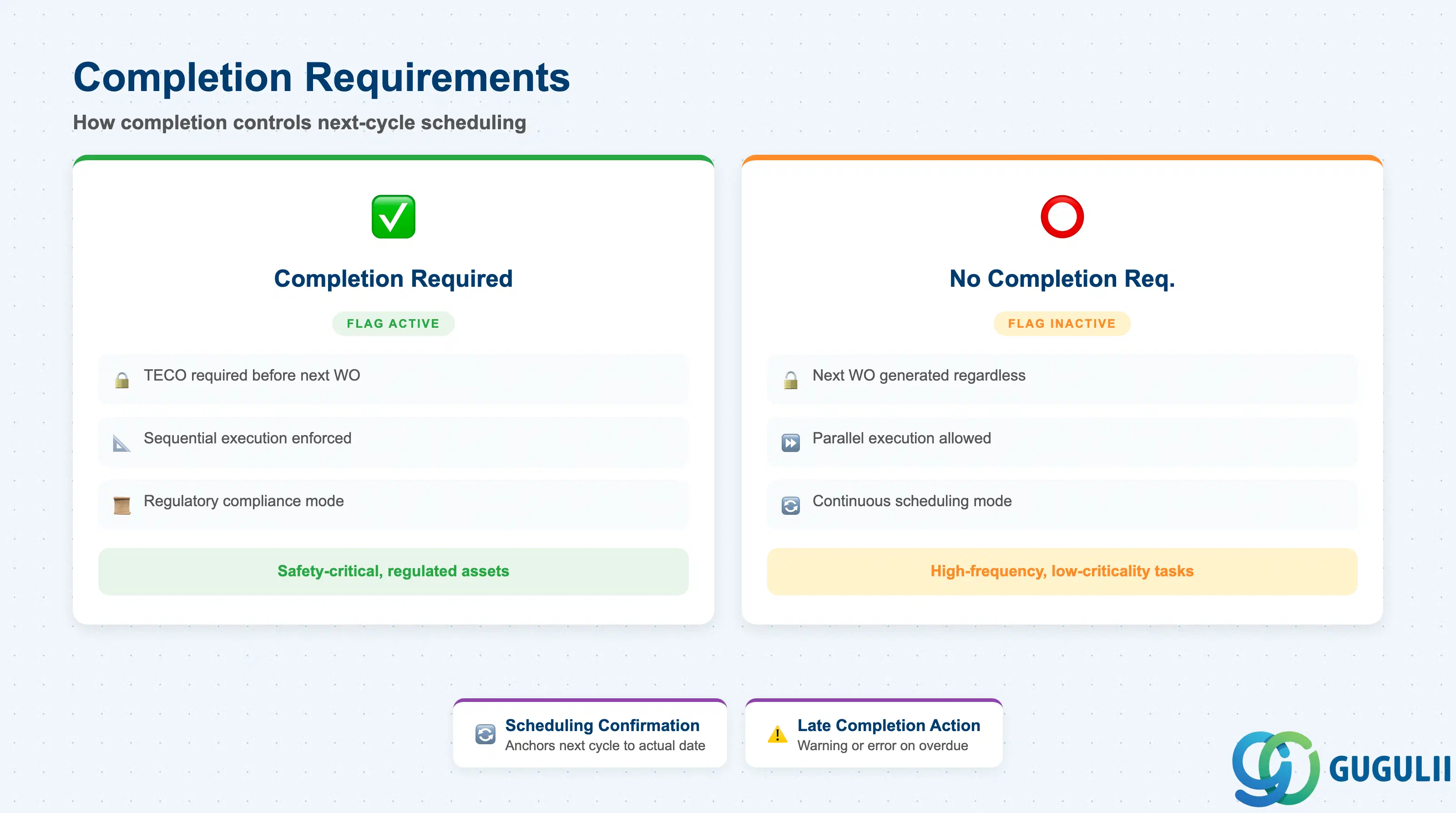This screenshot has width=1456, height=813.
Task: Click the text Warning or error on overdue
Action: point(882,746)
